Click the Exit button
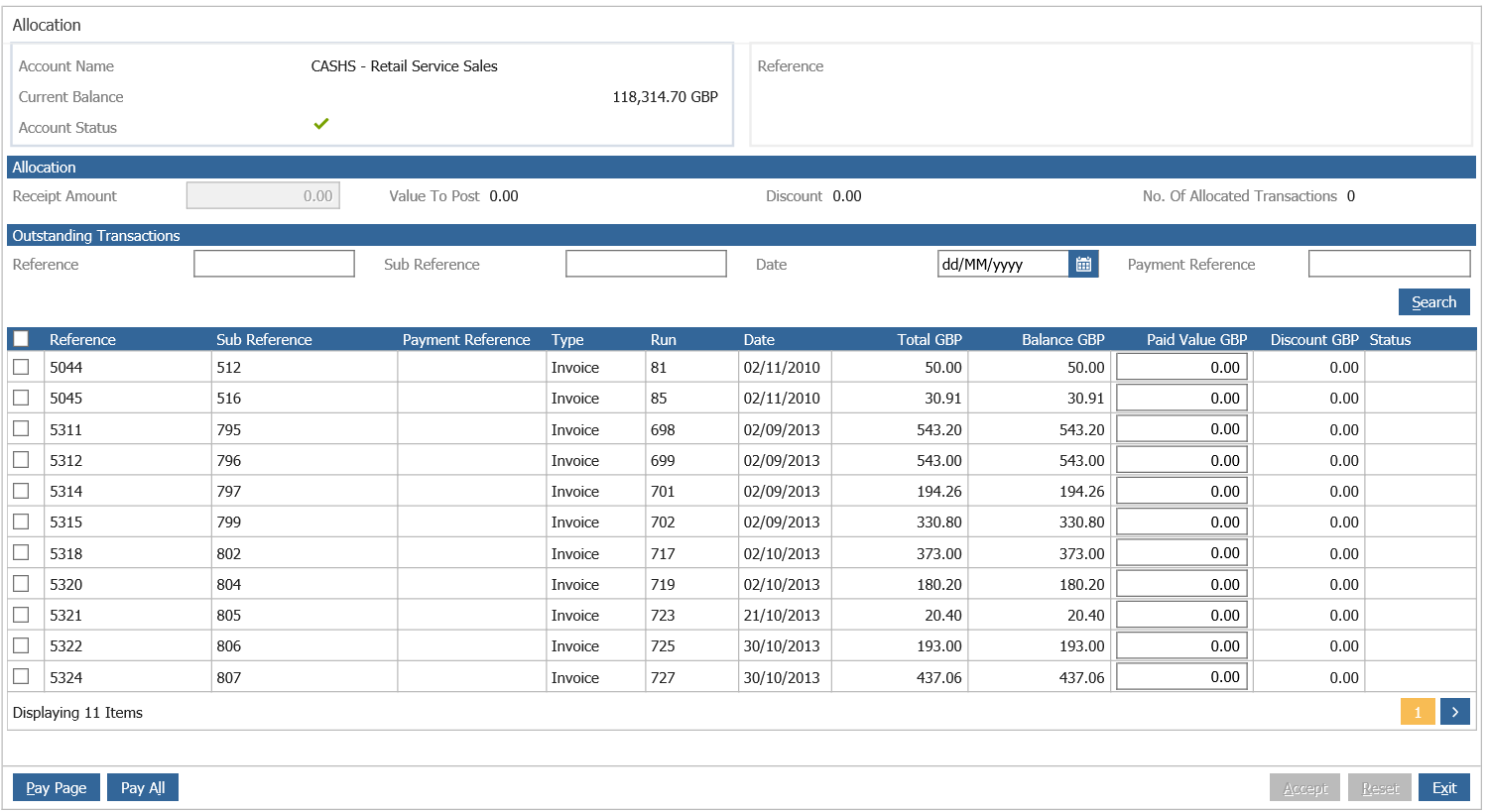 [1444, 787]
